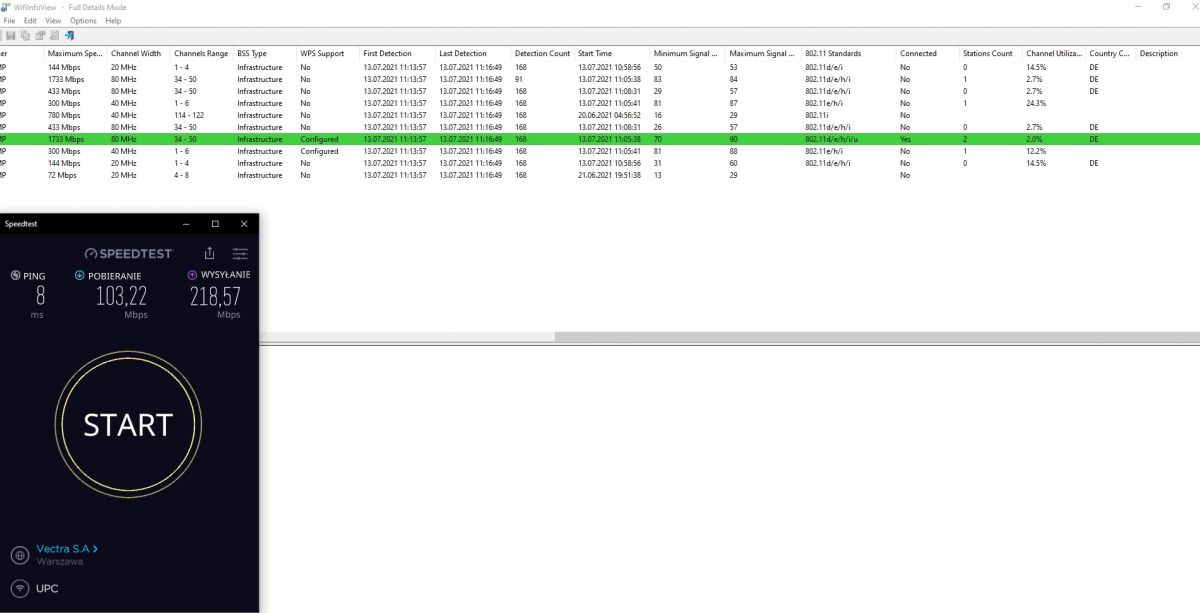Image resolution: width=1200 pixels, height=613 pixels.
Task: Sort by Channel Width column header
Action: pyautogui.click(x=136, y=53)
